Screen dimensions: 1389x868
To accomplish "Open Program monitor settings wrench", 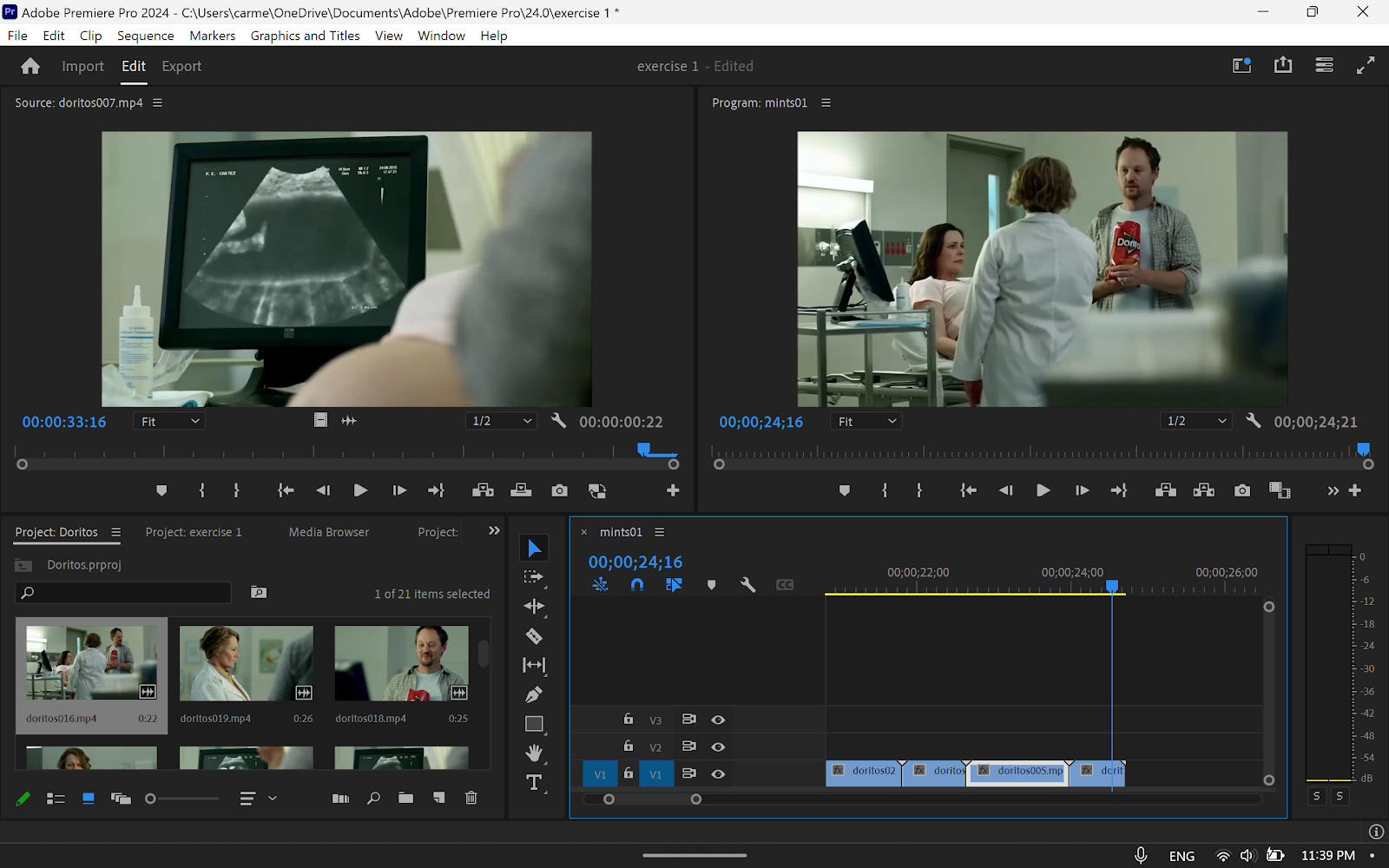I will pos(1253,421).
